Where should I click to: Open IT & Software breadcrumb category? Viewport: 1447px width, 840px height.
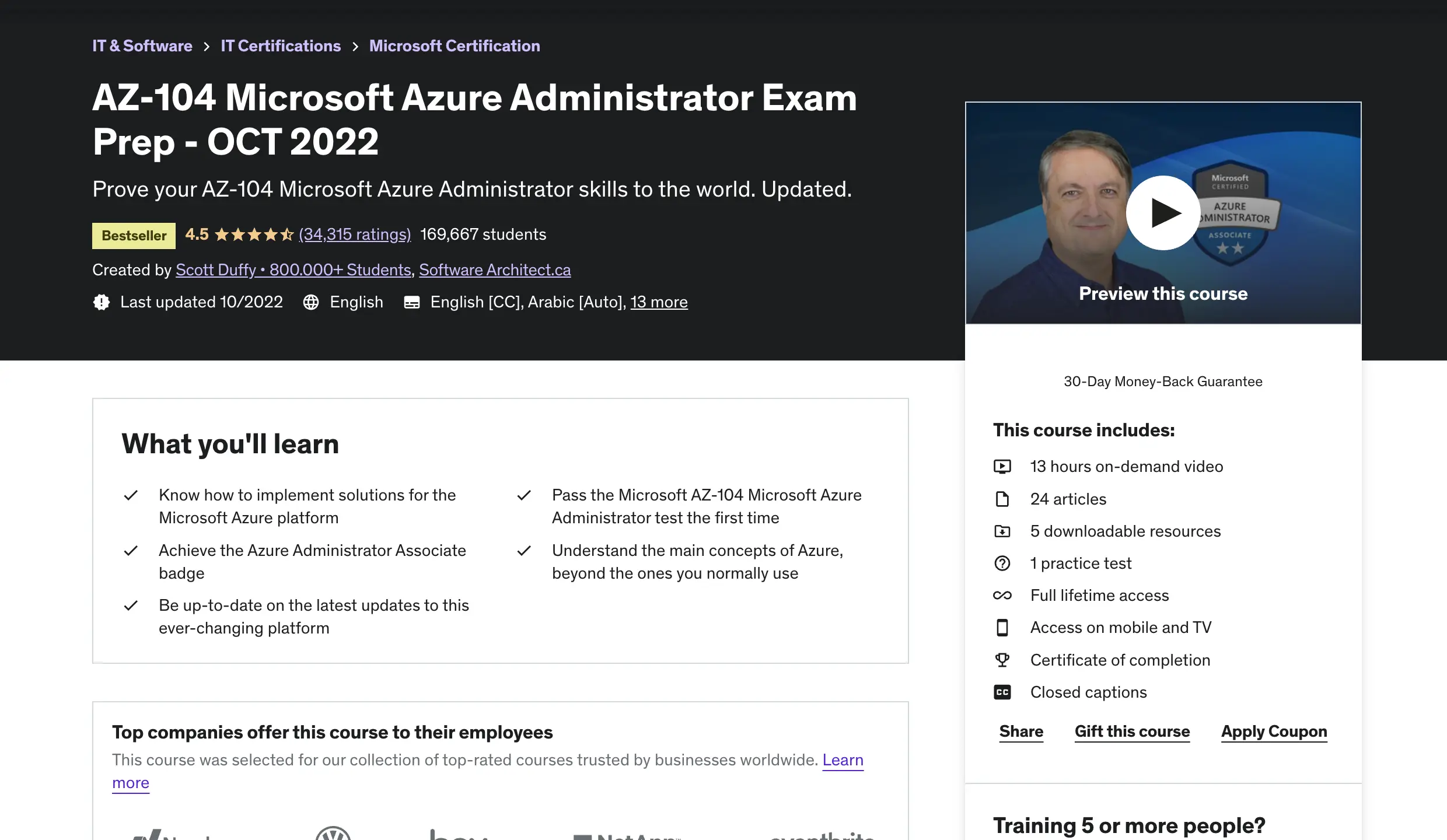point(142,46)
